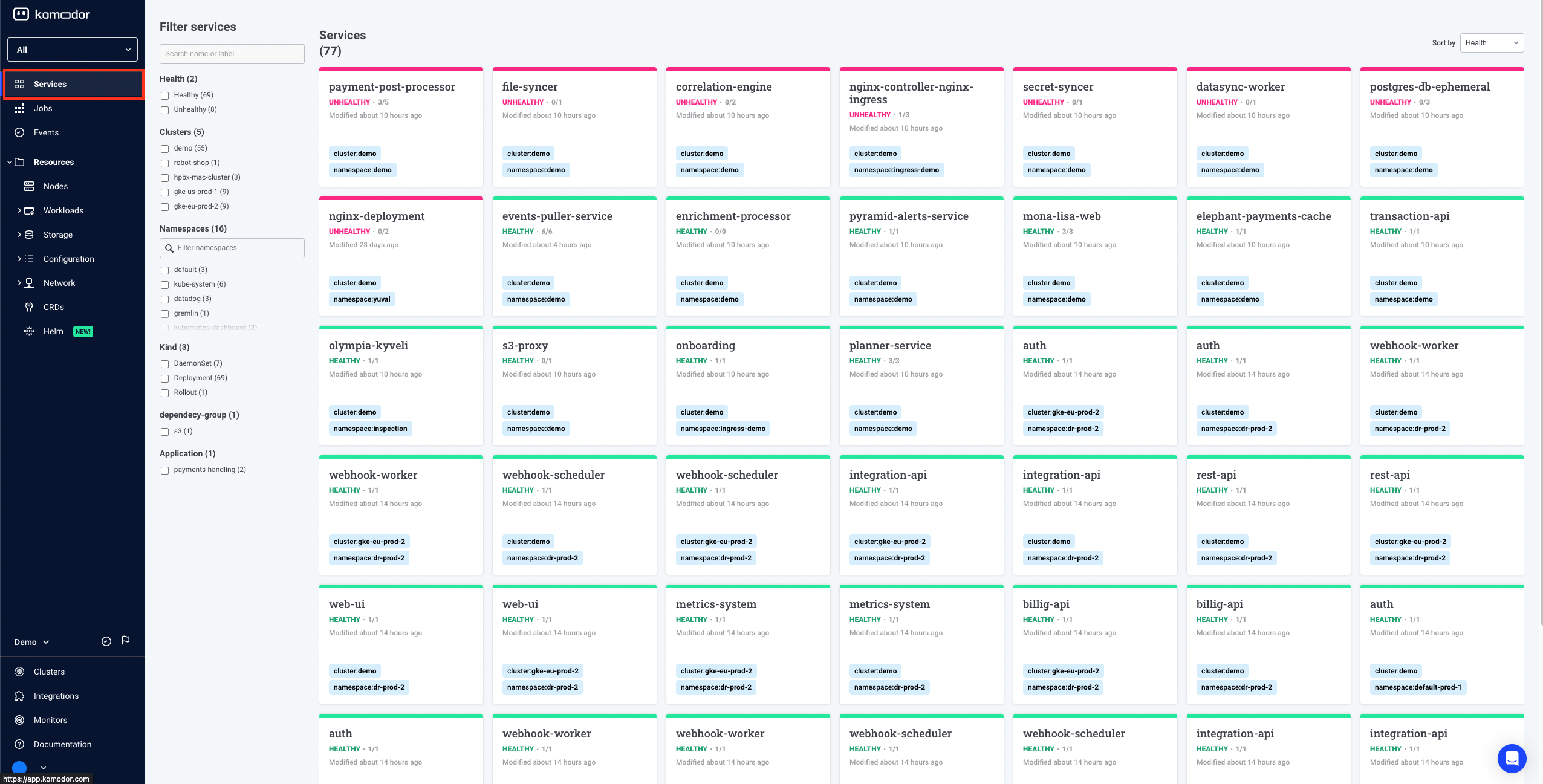This screenshot has width=1543, height=784.
Task: Check the gke-us-prod-1 (9) cluster filter
Action: pos(164,192)
